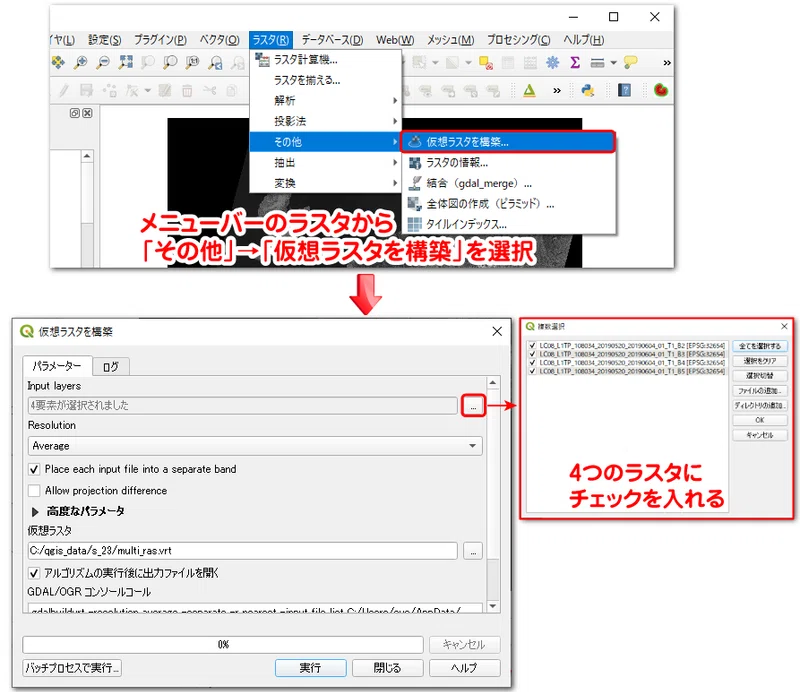Toggle 'Place each input file into a separate band'
The width and height of the screenshot is (800, 692).
click(x=34, y=469)
